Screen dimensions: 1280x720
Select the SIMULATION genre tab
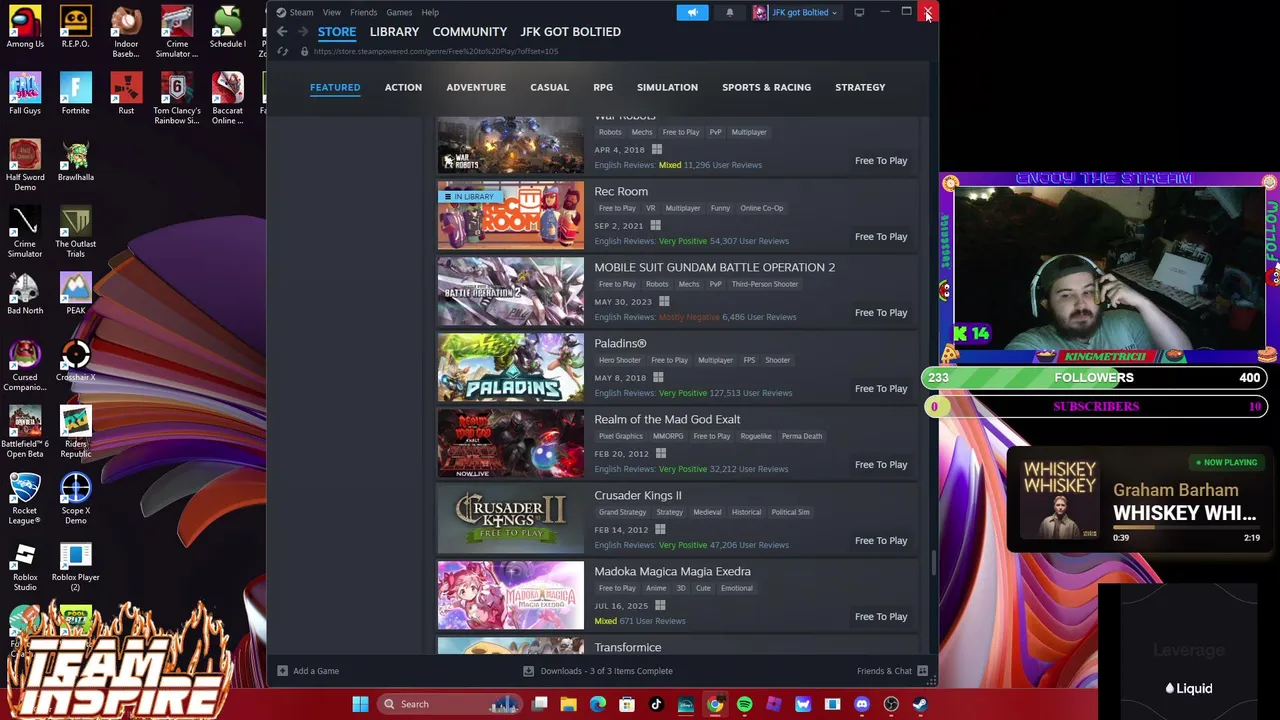pyautogui.click(x=667, y=87)
